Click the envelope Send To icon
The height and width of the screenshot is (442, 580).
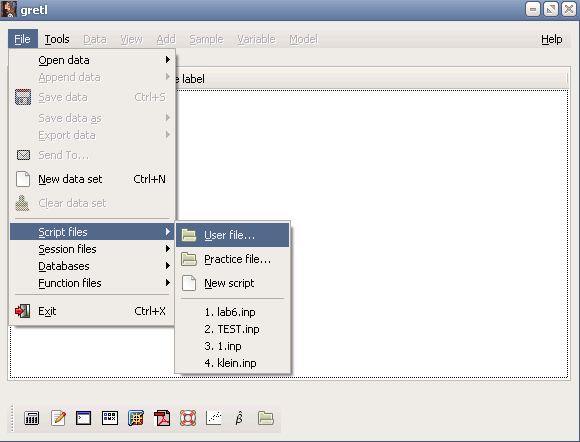pyautogui.click(x=23, y=155)
